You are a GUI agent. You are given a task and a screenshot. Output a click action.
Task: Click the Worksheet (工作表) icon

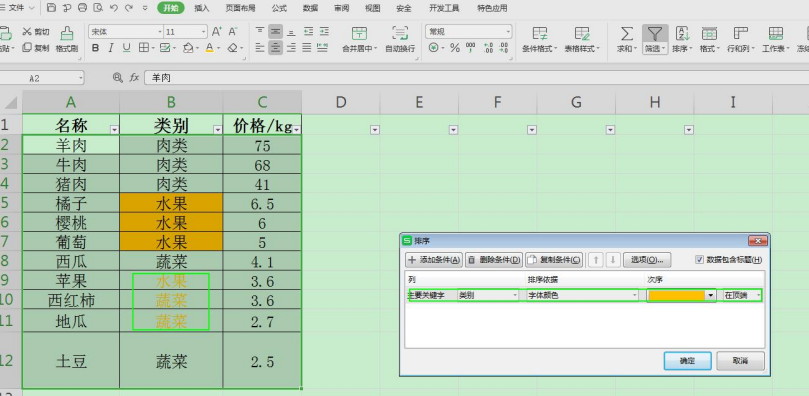[775, 34]
